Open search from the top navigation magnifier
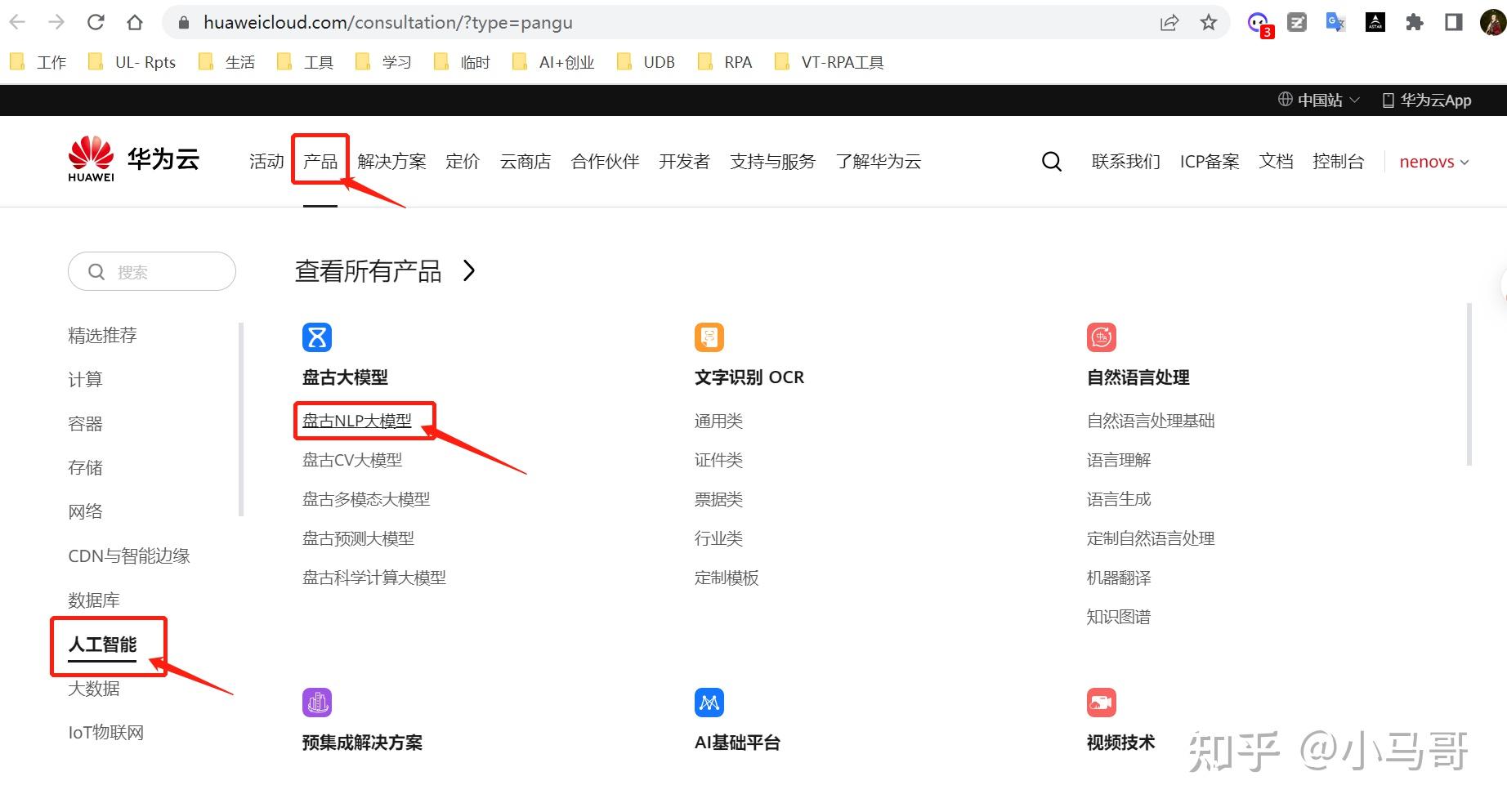This screenshot has height=812, width=1507. tap(1051, 161)
